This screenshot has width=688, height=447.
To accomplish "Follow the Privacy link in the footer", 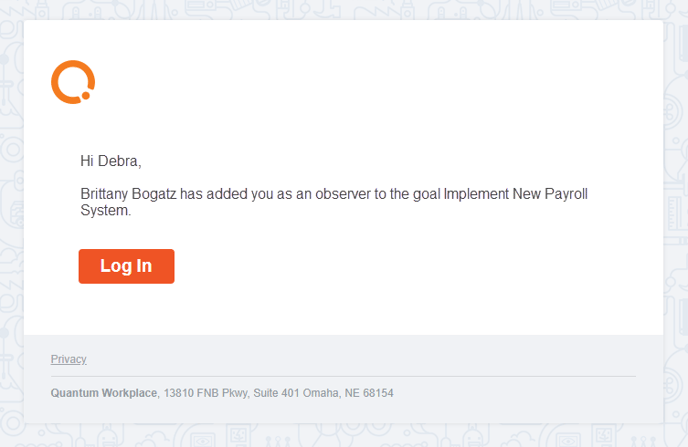I will pos(68,359).
